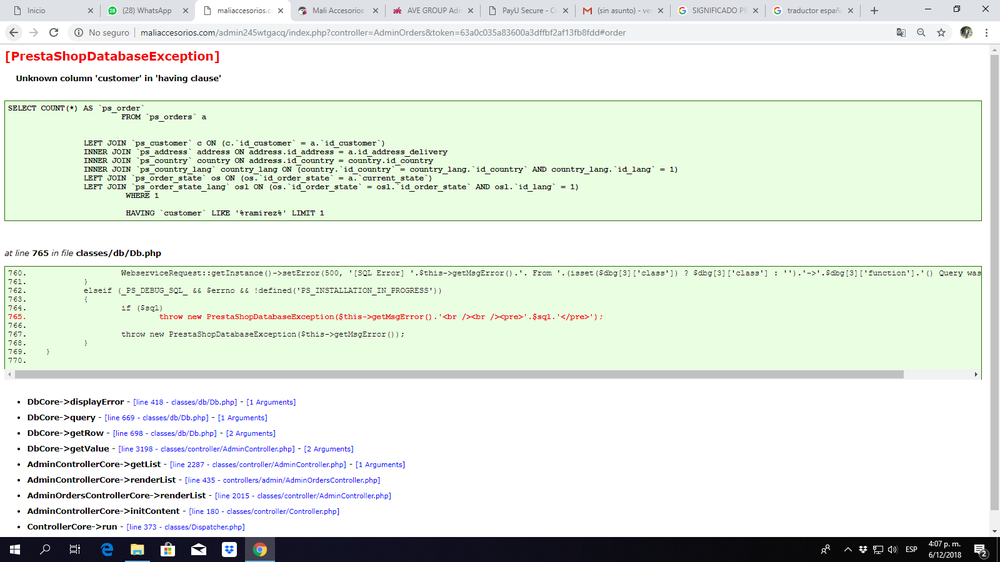Focus the address bar URL
This screenshot has width=1000, height=562.
click(383, 33)
